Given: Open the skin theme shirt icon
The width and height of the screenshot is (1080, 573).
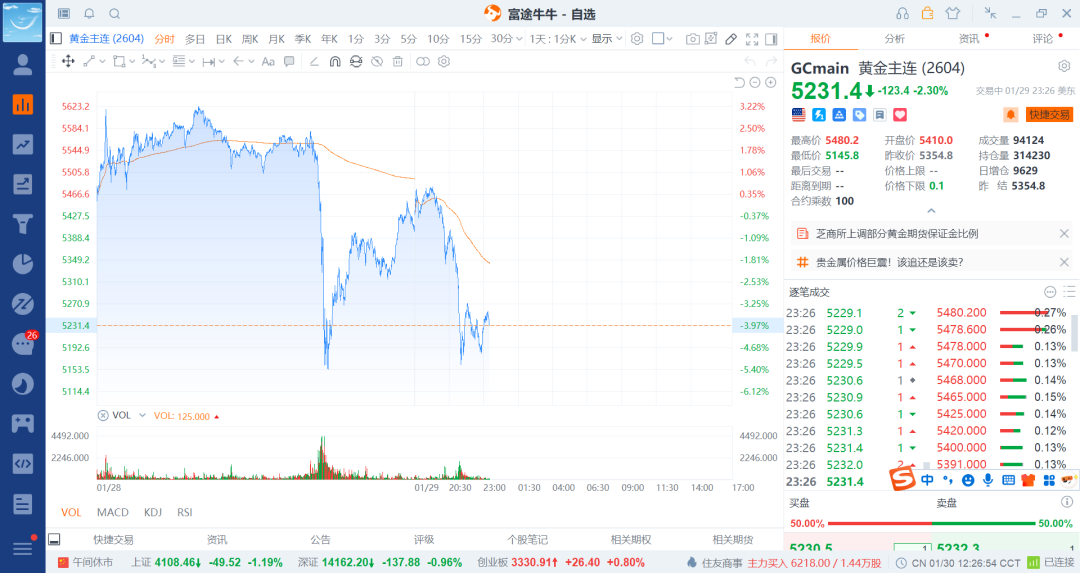Looking at the screenshot, I should [x=953, y=13].
